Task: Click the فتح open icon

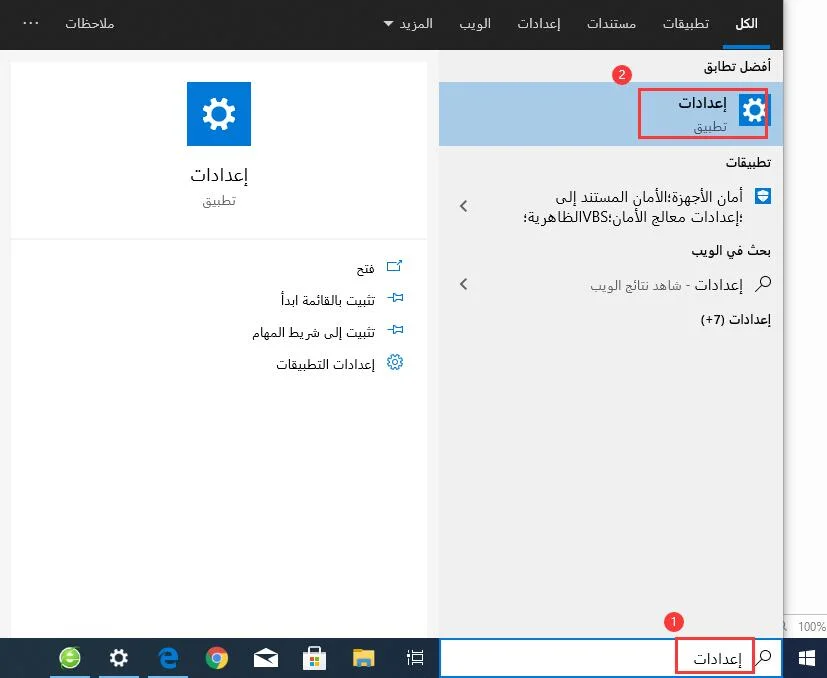Action: tap(395, 266)
